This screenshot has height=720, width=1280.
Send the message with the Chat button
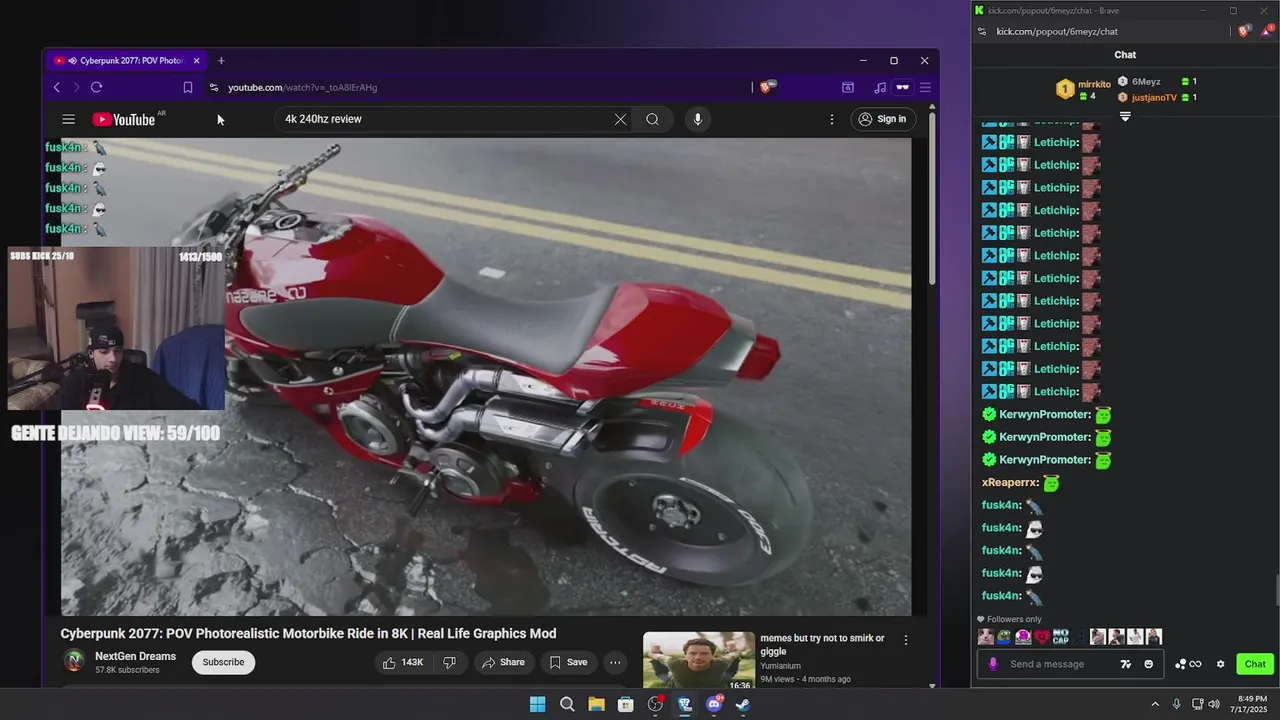[x=1255, y=664]
